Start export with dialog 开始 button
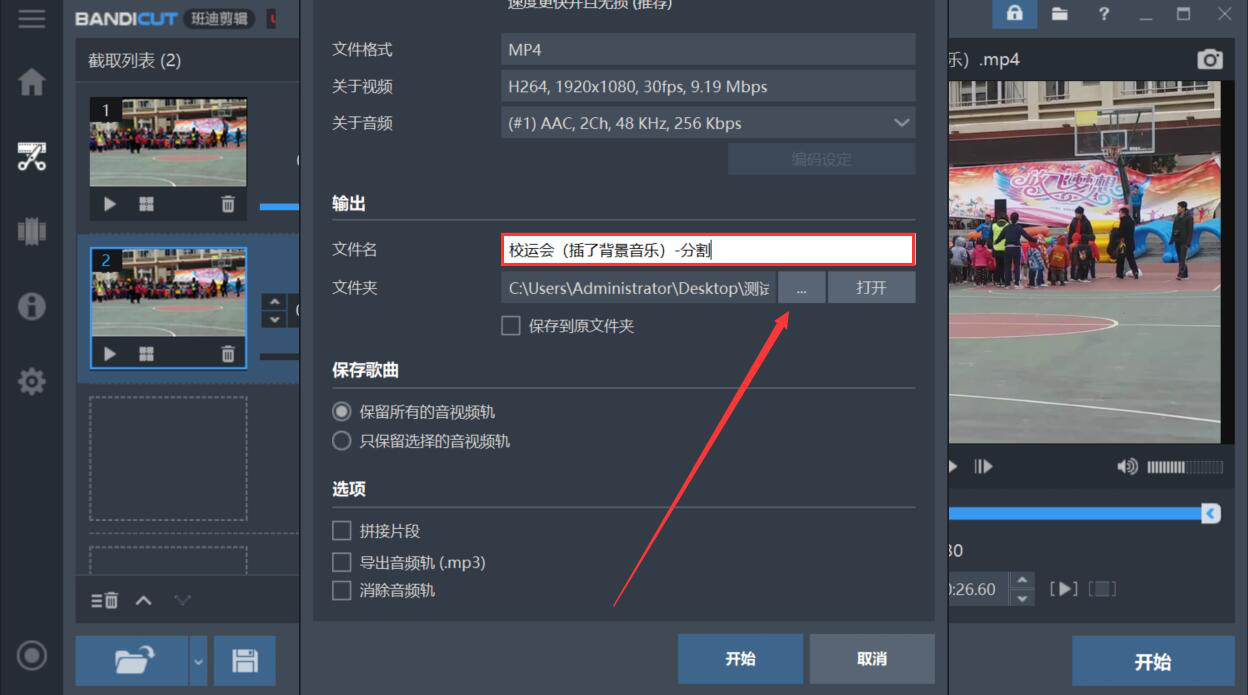Screen dimensions: 1248x695 pyautogui.click(x=740, y=659)
